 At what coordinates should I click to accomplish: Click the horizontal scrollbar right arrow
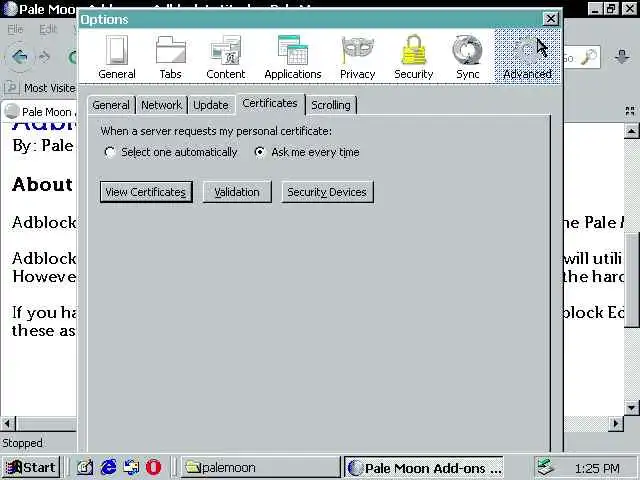(616, 423)
